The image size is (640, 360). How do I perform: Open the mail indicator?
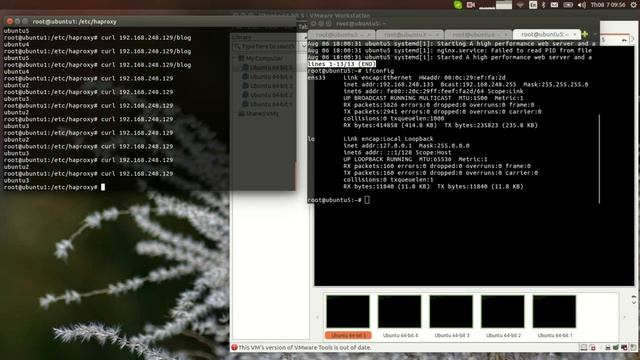coord(554,5)
